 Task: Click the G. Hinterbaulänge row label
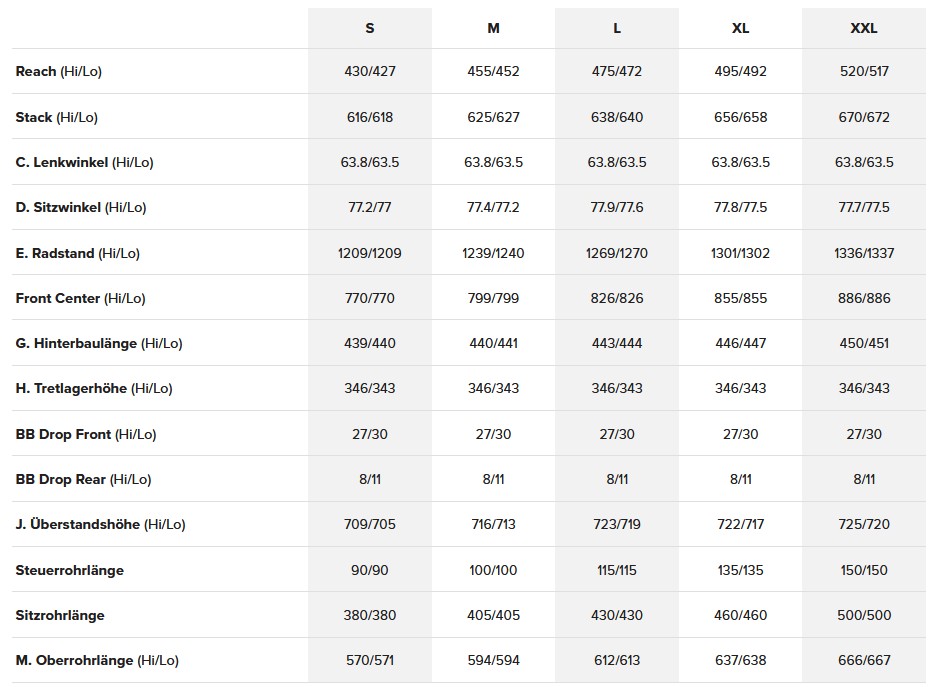click(x=99, y=343)
